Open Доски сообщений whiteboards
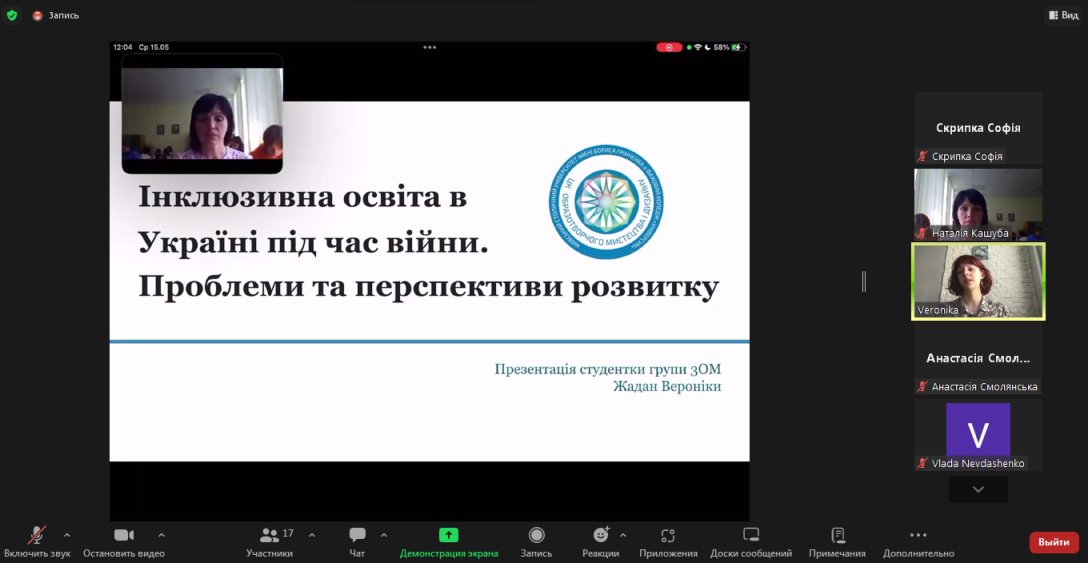Screen dimensions: 1088x563 point(751,542)
